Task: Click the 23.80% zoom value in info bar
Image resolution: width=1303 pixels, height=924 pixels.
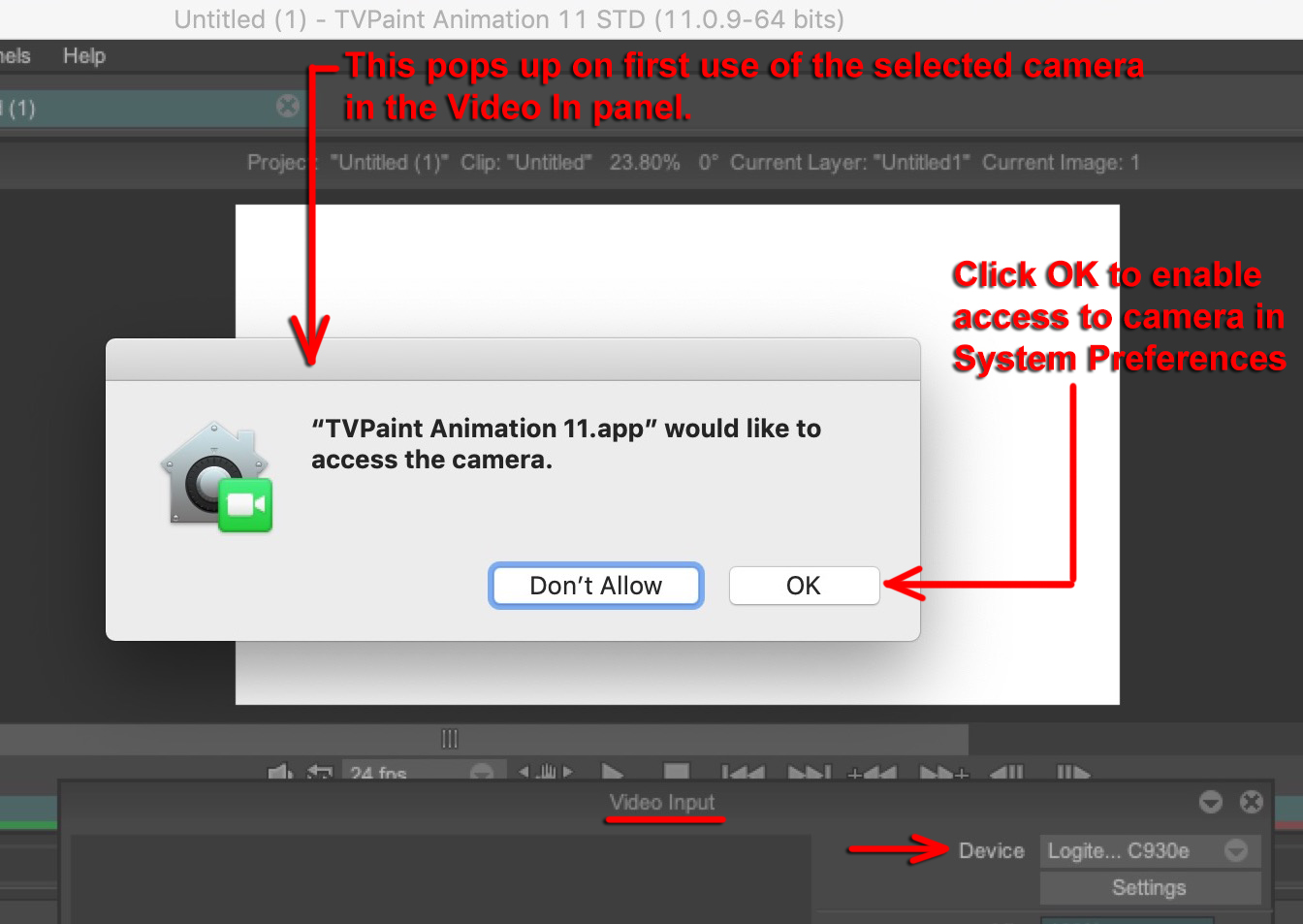Action: 645,162
